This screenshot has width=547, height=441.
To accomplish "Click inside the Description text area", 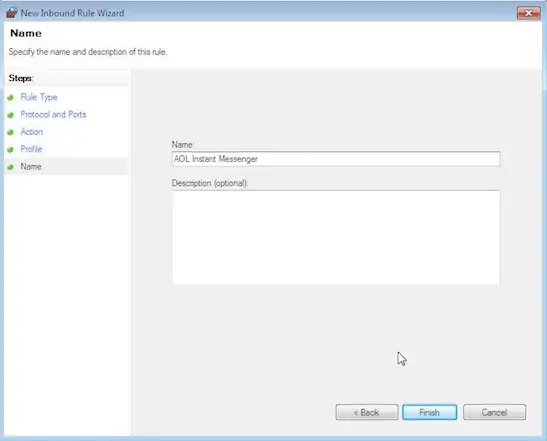I will click(x=336, y=237).
